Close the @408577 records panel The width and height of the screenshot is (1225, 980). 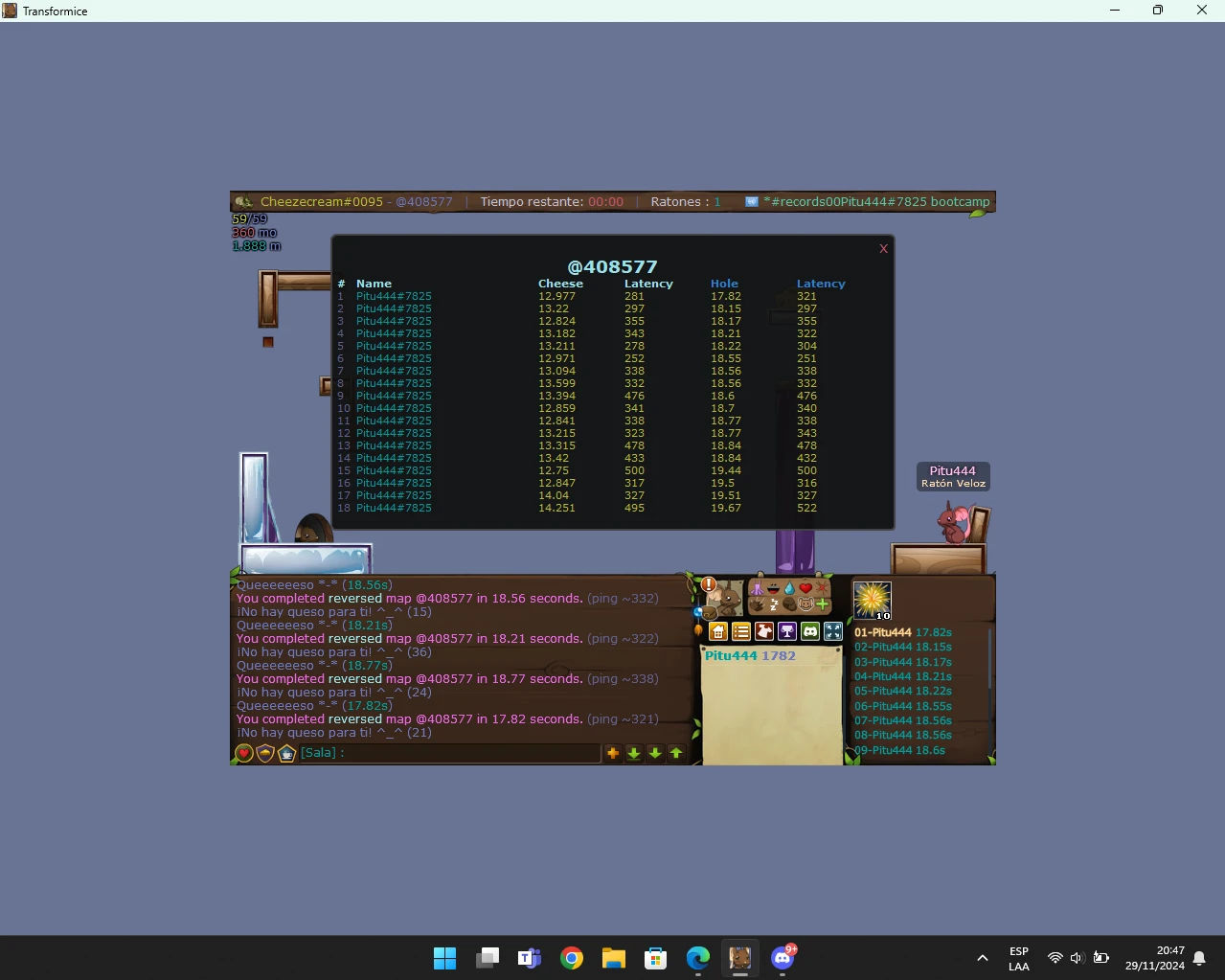coord(883,249)
